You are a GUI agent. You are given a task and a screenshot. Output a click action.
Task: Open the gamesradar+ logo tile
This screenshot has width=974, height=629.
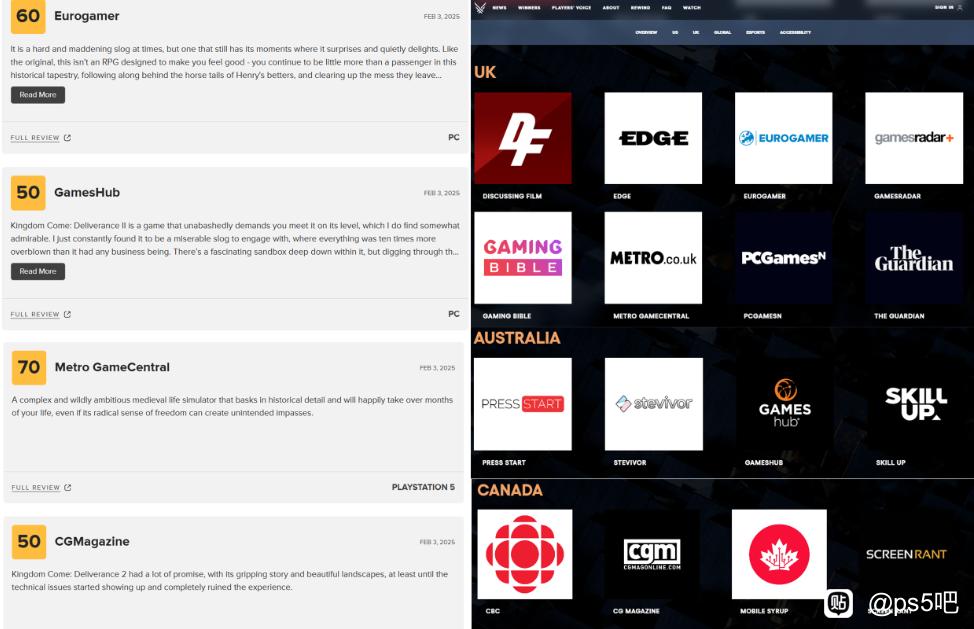click(914, 138)
